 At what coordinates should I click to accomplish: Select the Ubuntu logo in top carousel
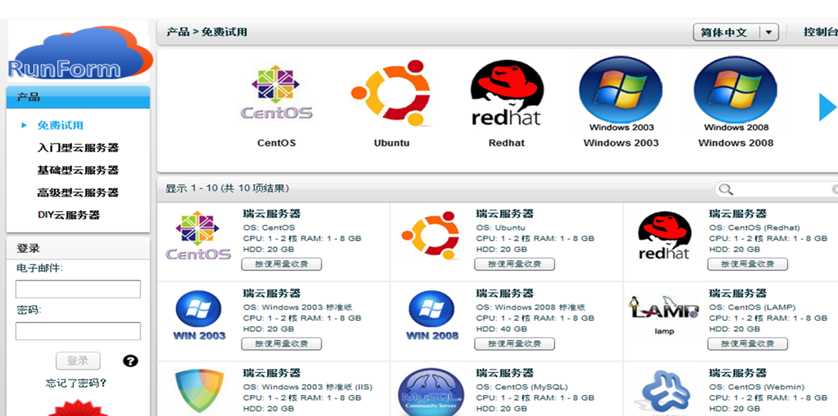pyautogui.click(x=392, y=93)
